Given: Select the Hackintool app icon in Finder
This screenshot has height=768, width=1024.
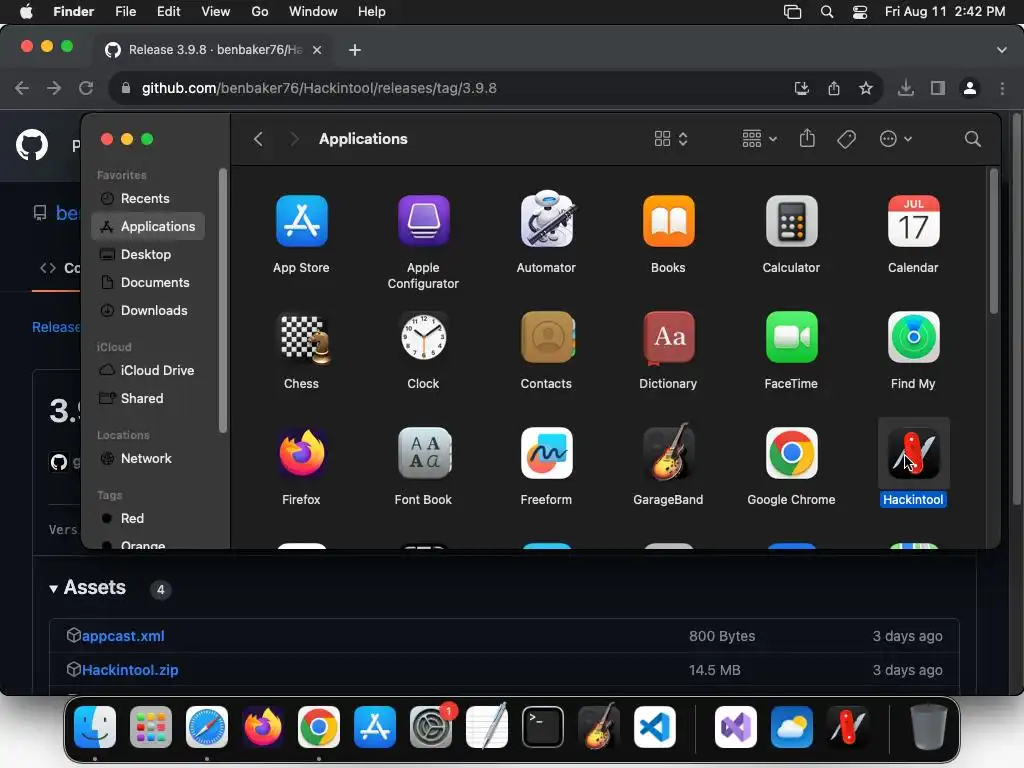Looking at the screenshot, I should tap(913, 453).
